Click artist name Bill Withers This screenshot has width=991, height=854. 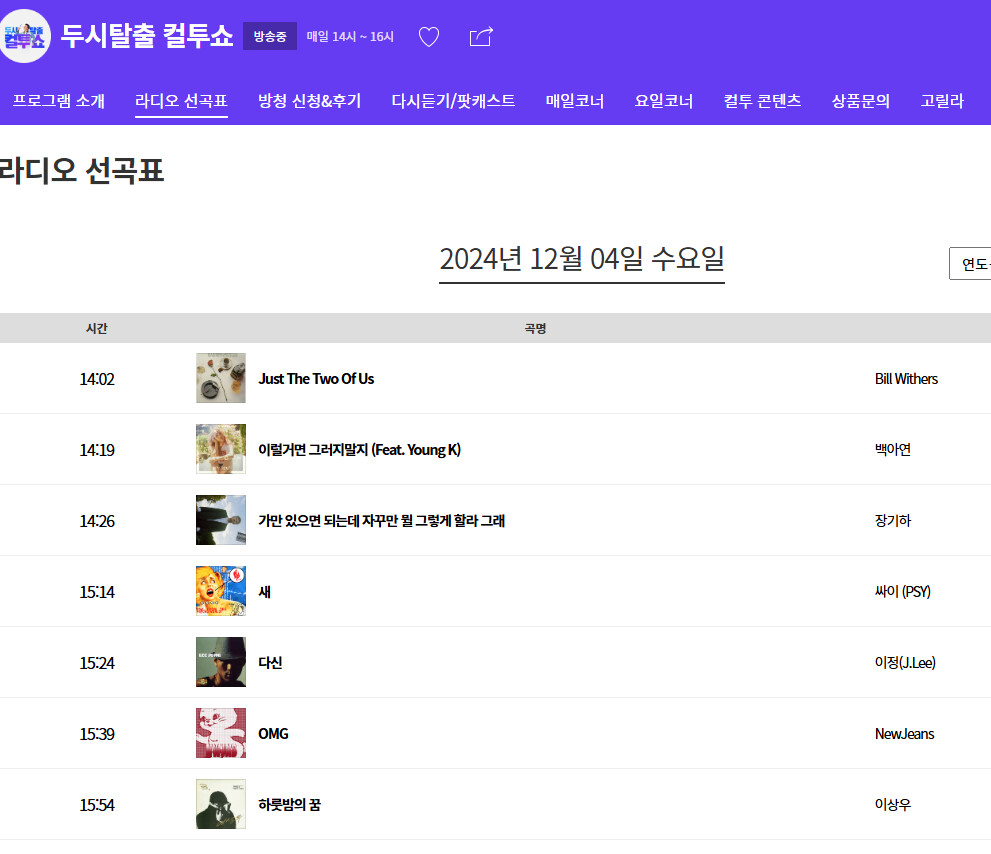[906, 379]
